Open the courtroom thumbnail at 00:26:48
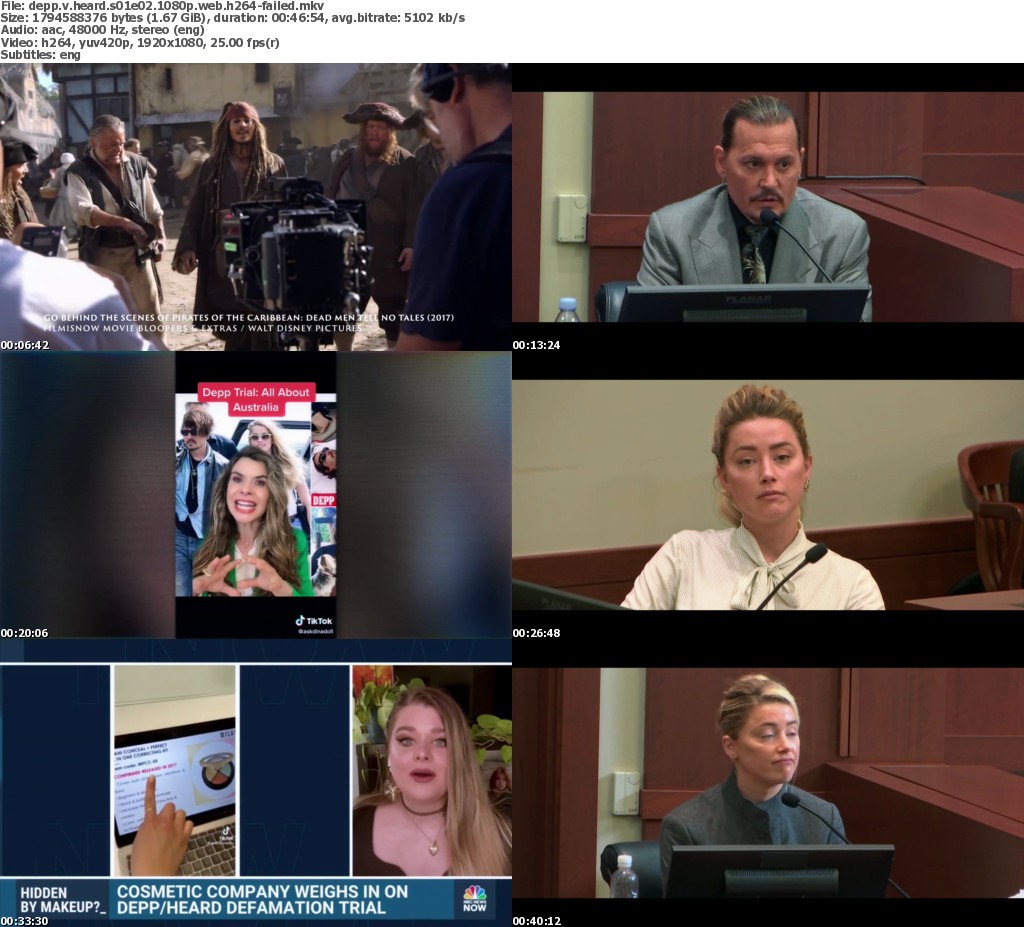 767,495
